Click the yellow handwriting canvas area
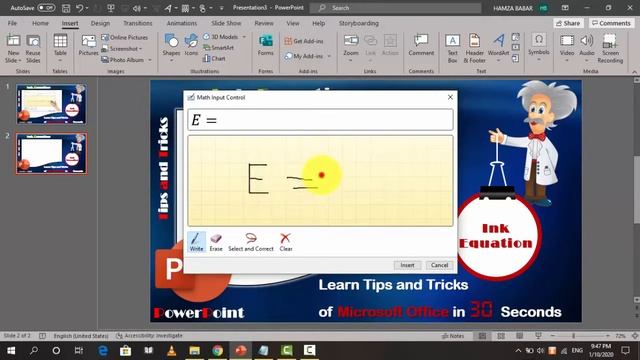Screen dimensions: 640x360 pos(320,181)
